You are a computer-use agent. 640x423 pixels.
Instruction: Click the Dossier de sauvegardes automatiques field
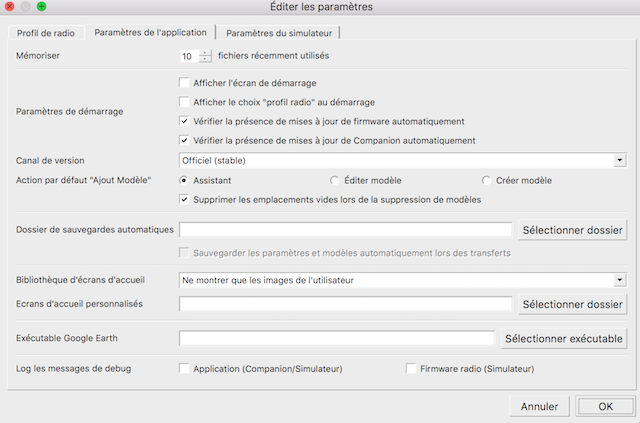345,229
